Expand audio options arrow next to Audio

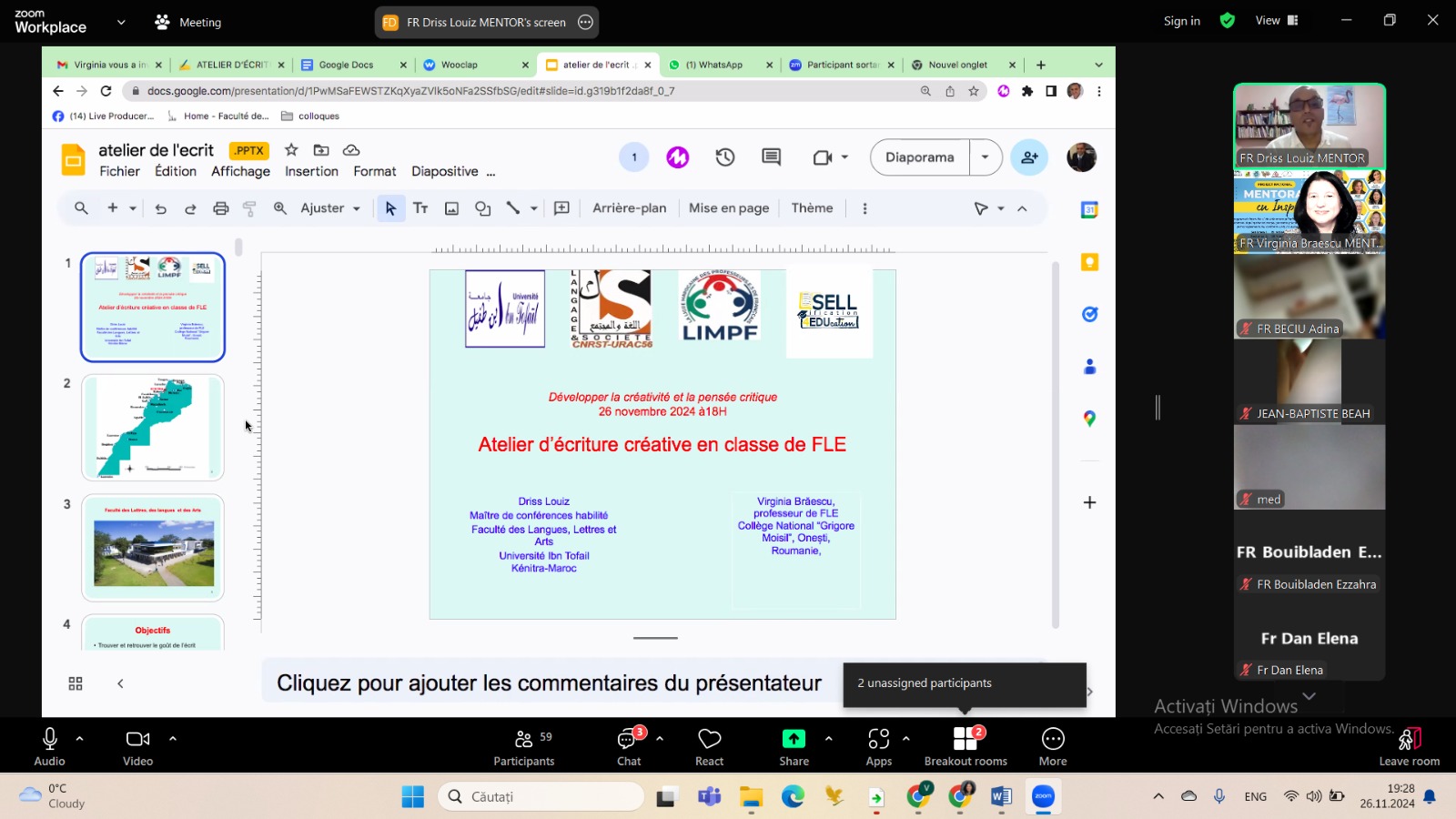(80, 738)
